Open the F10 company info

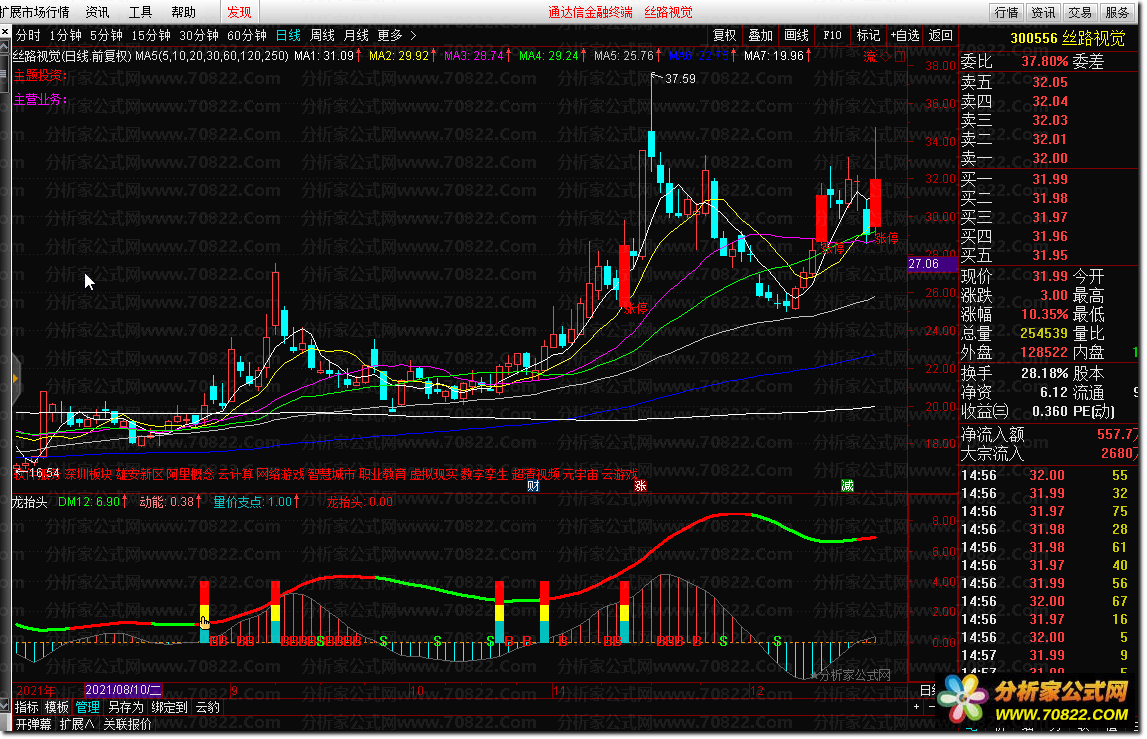point(832,35)
